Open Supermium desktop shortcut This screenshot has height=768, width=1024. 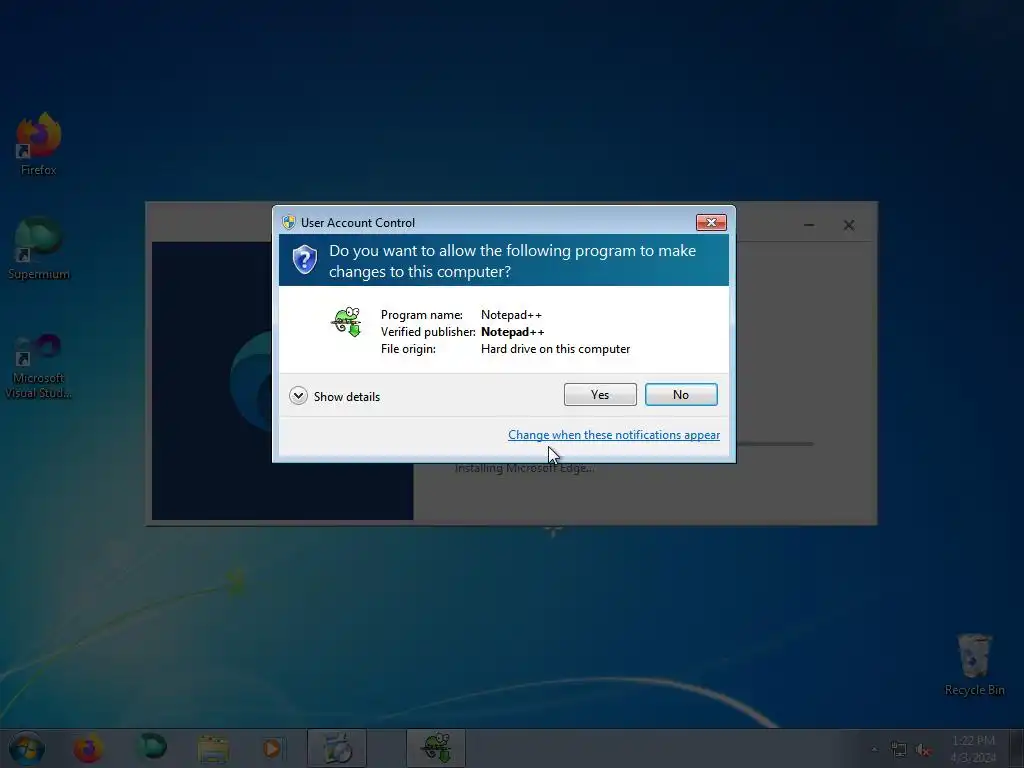[39, 248]
